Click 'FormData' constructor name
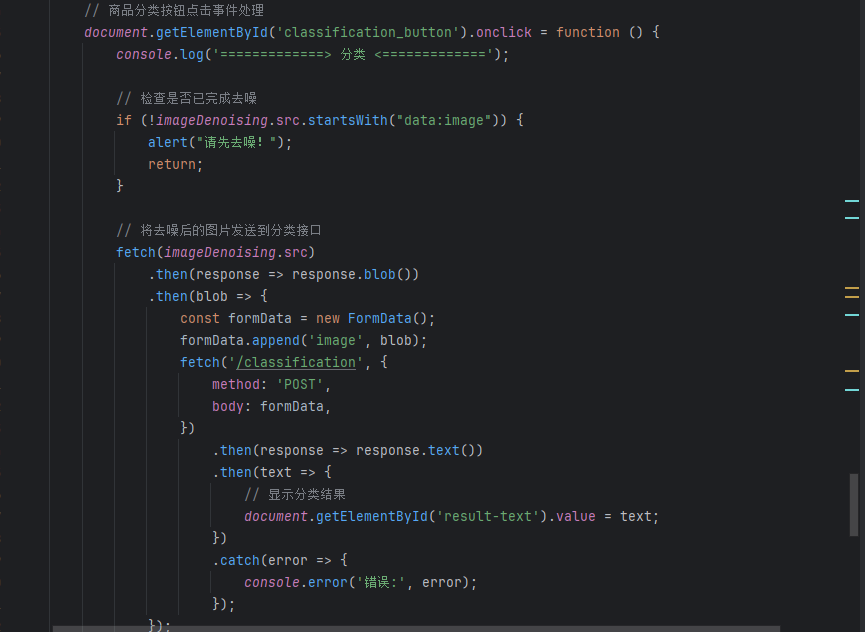Image resolution: width=865 pixels, height=632 pixels. click(380, 318)
